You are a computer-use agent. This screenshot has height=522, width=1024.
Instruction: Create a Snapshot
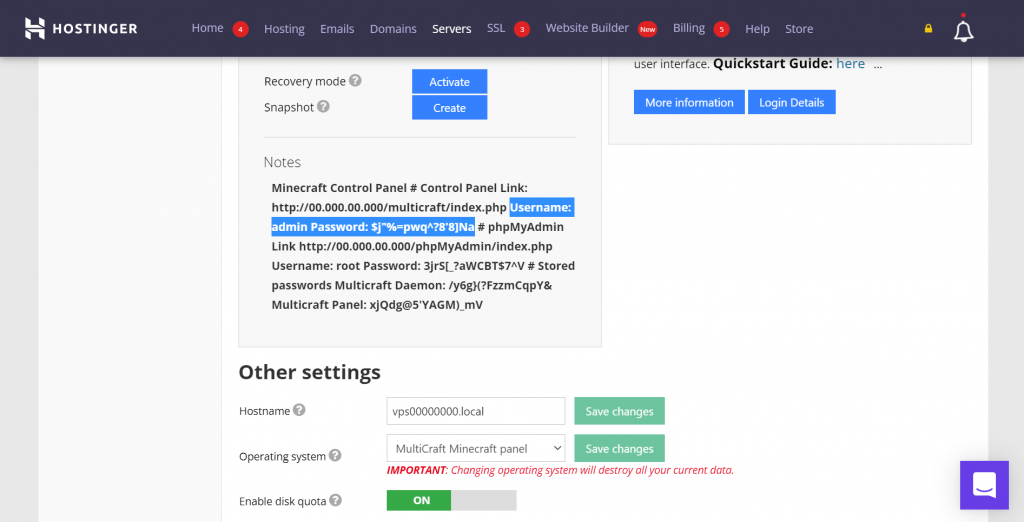(x=449, y=108)
